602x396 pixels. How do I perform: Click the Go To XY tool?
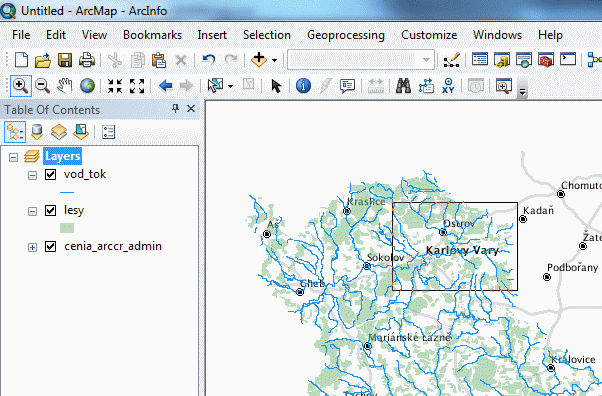click(448, 86)
